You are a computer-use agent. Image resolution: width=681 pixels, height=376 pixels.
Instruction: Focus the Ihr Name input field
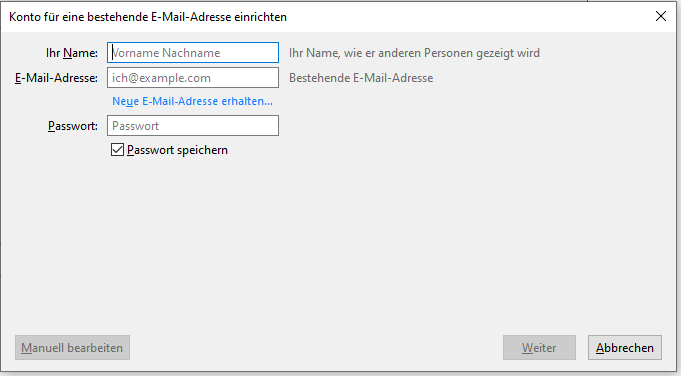(193, 53)
